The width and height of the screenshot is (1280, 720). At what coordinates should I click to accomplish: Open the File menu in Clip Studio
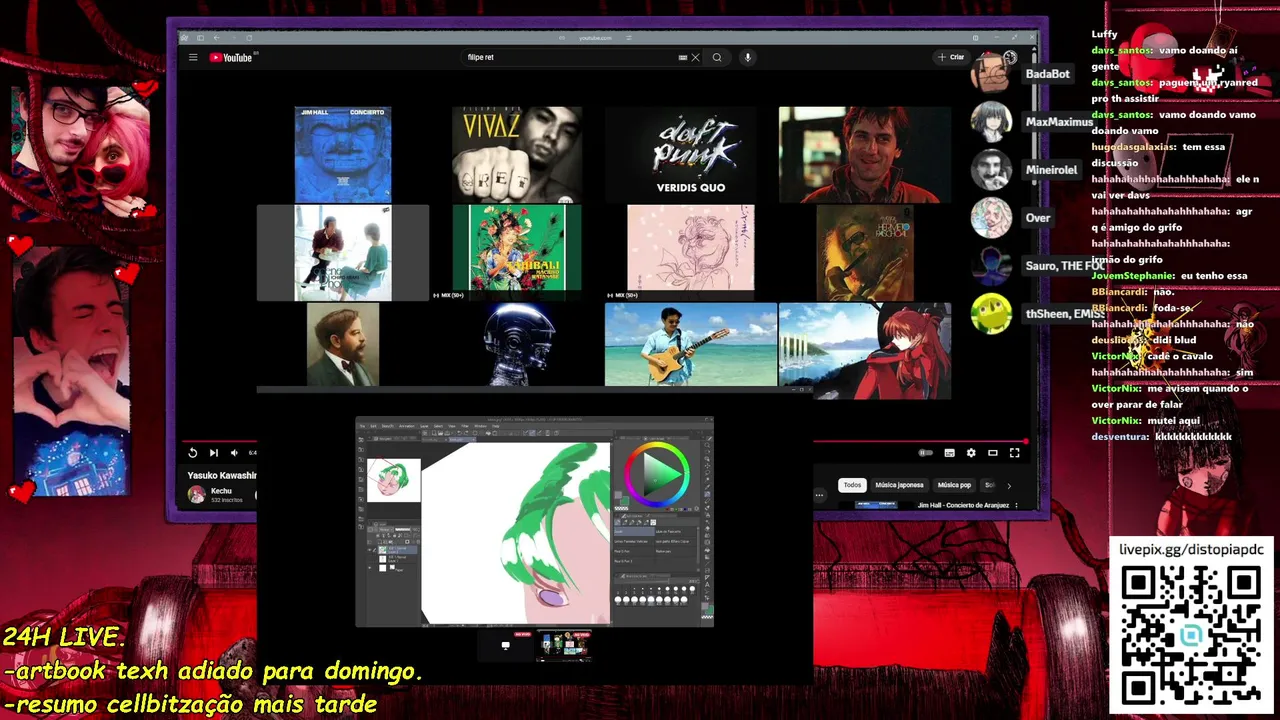point(363,426)
